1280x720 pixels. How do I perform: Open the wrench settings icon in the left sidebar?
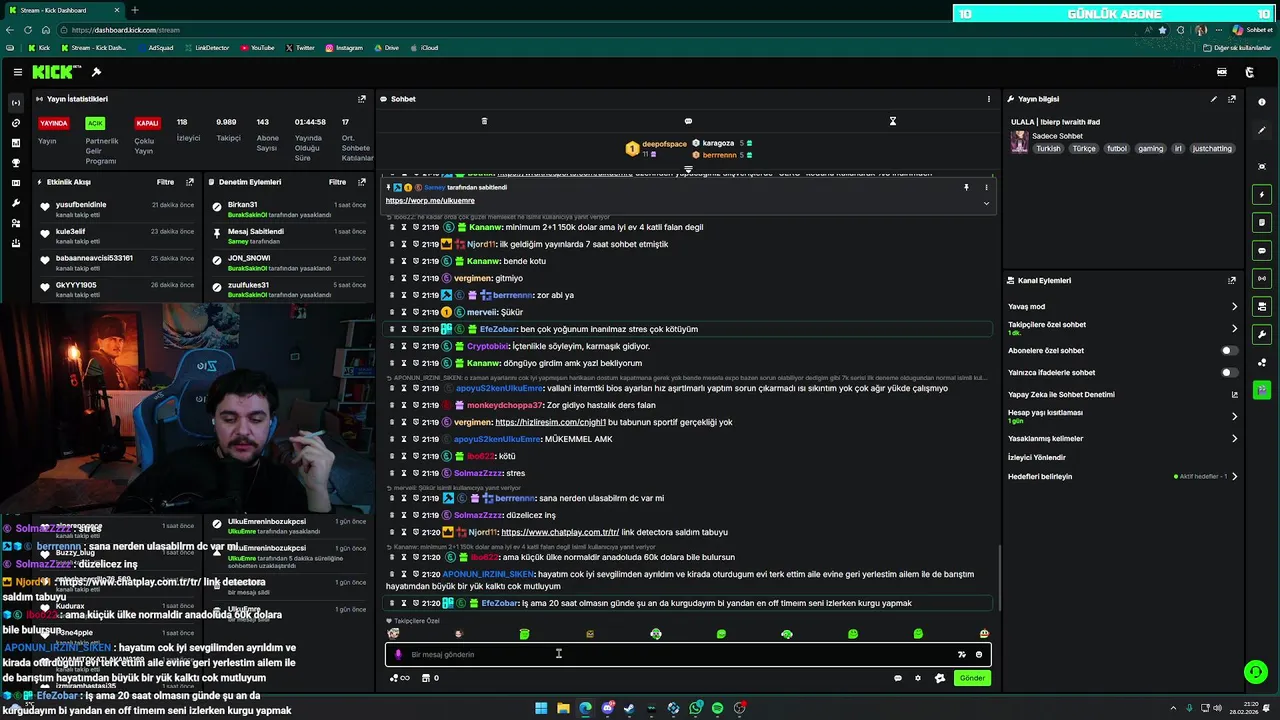point(15,203)
